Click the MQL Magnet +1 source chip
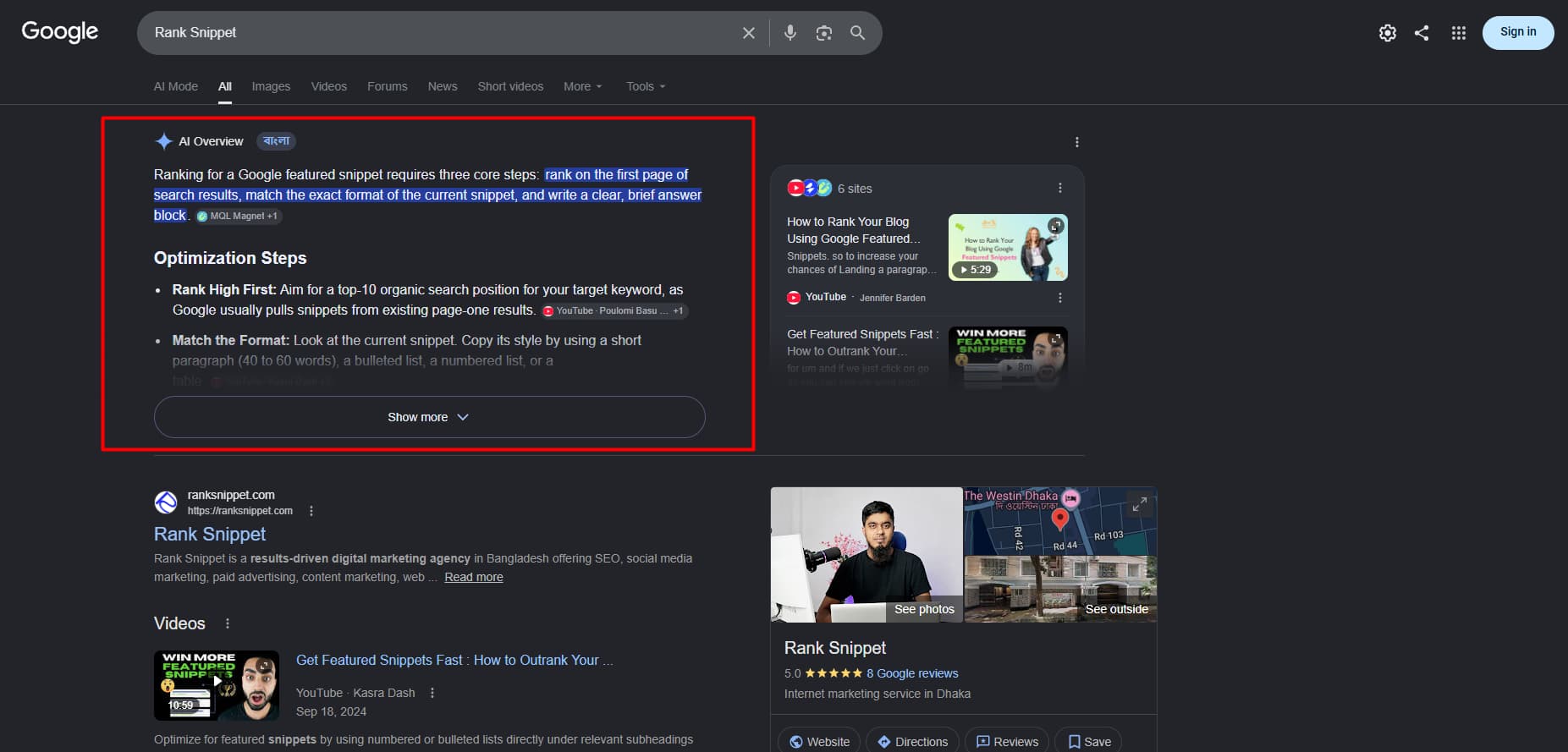 238,216
